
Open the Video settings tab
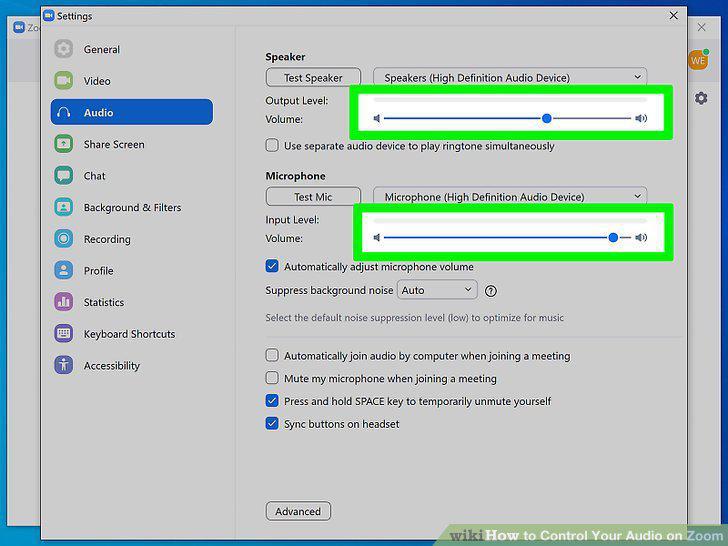tap(132, 80)
